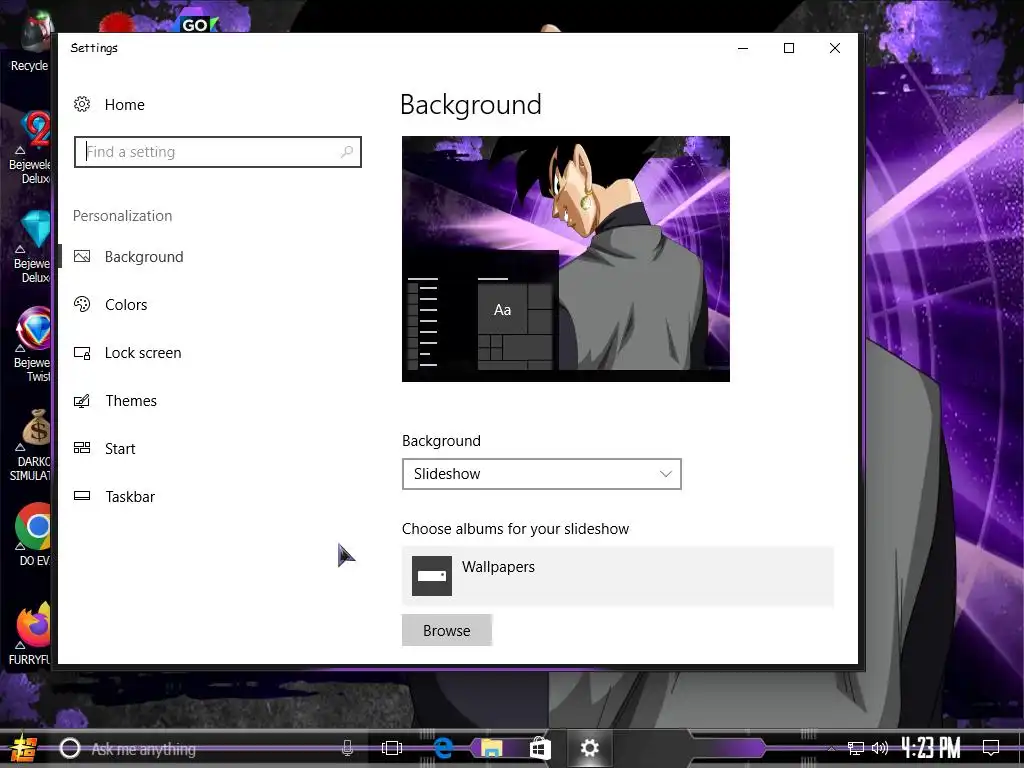Viewport: 1024px width, 768px height.
Task: Select the Bejeweled Deluxe diamond desktop icon
Action: (31, 247)
